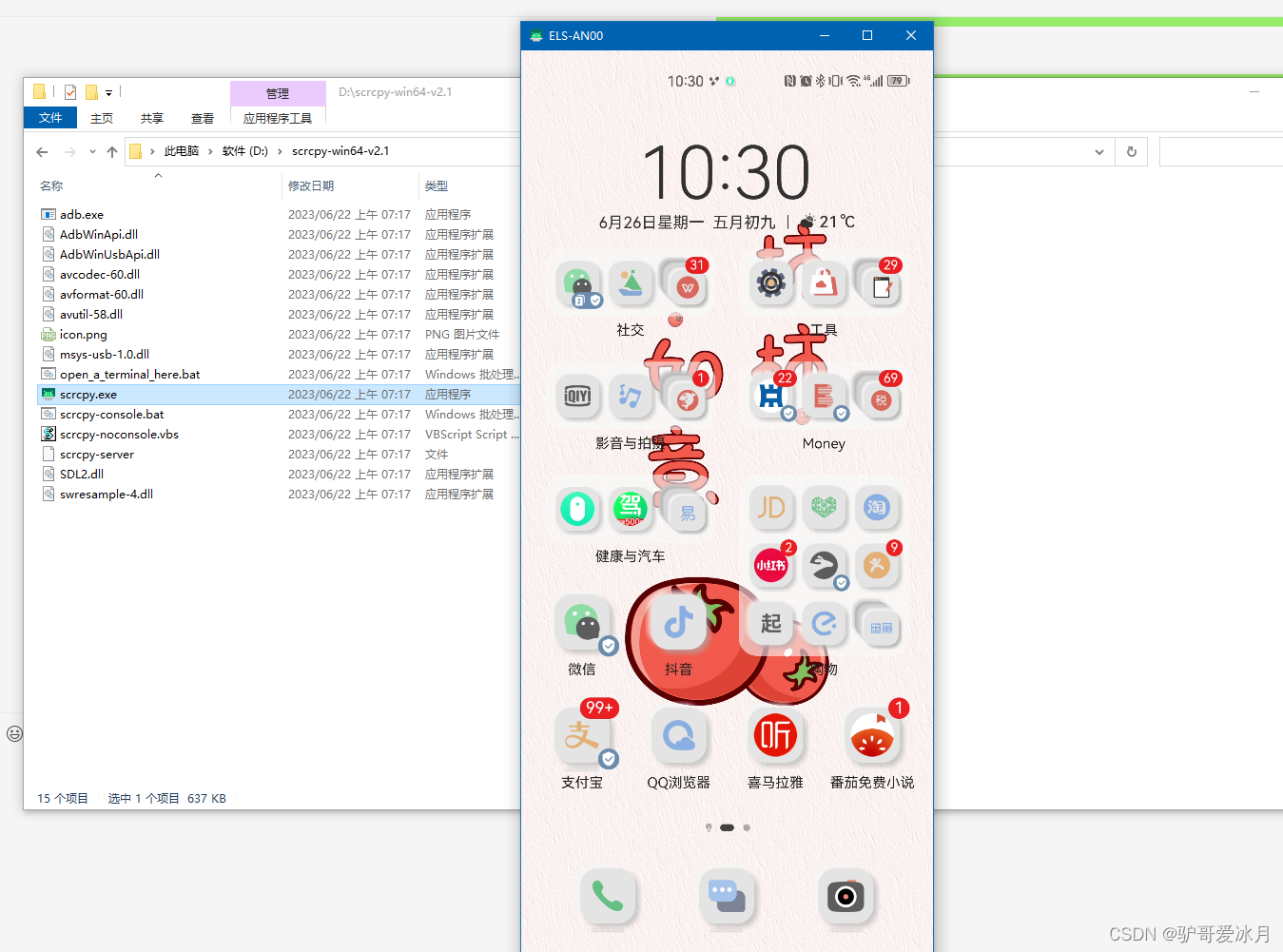Open the iQIYI app icon
This screenshot has width=1283, height=952.
[577, 397]
